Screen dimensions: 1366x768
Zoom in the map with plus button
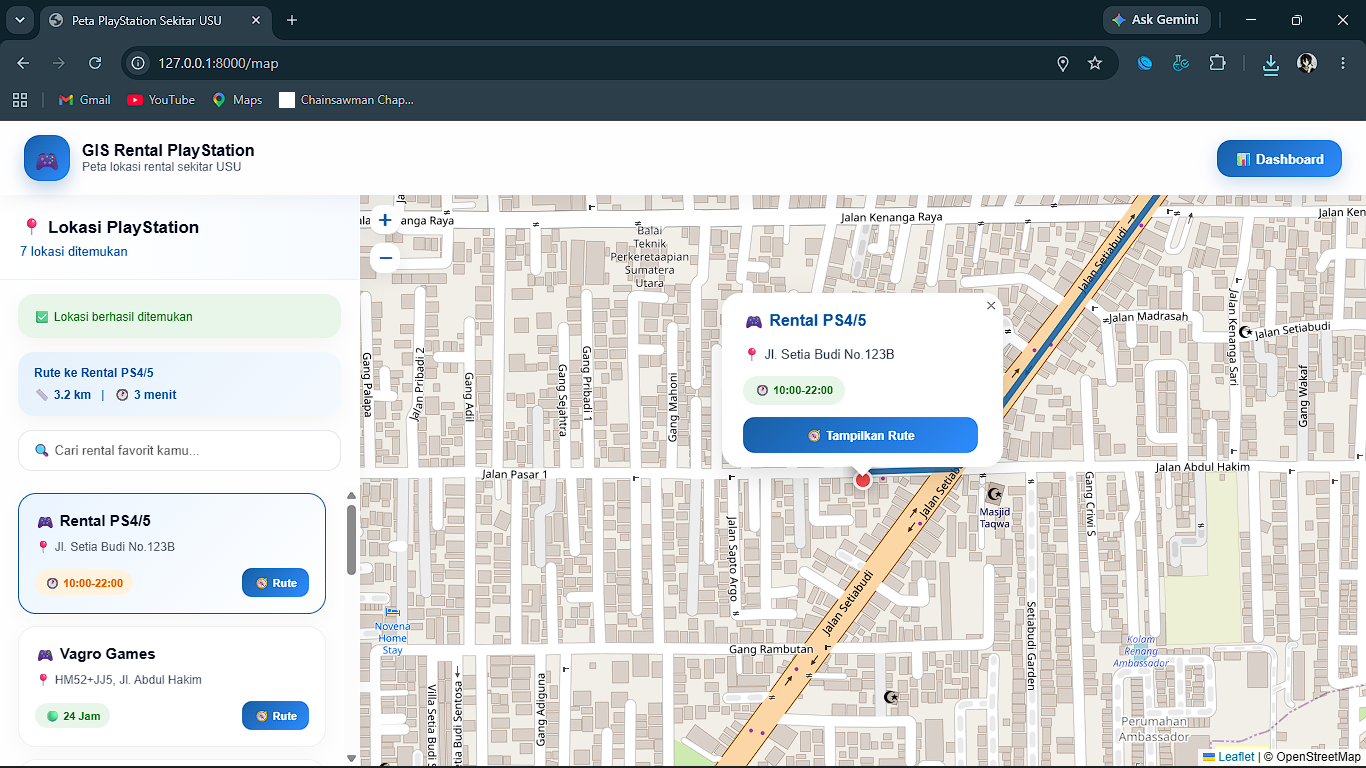pyautogui.click(x=385, y=220)
